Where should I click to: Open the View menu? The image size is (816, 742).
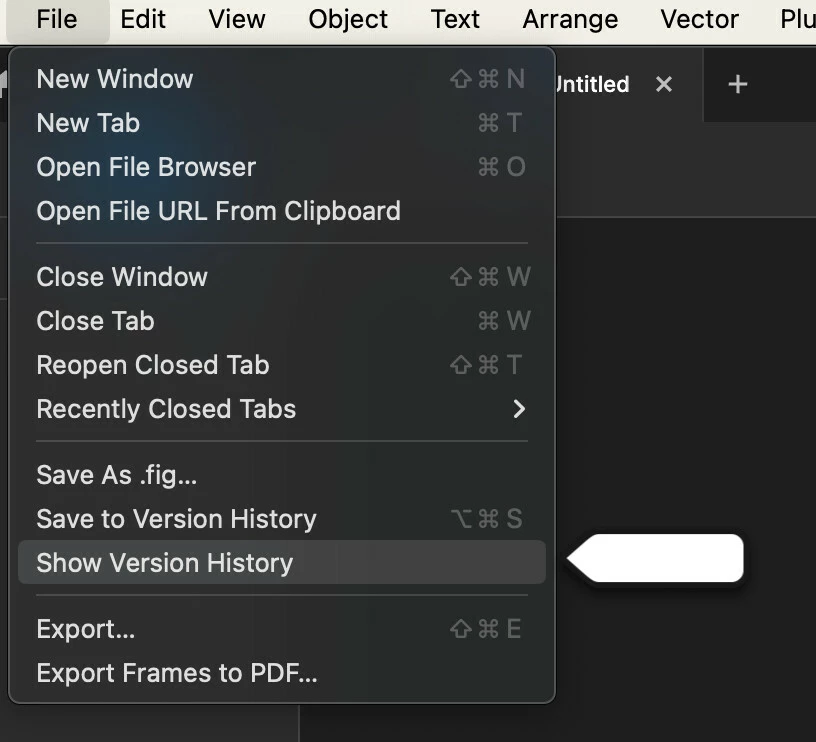(237, 20)
